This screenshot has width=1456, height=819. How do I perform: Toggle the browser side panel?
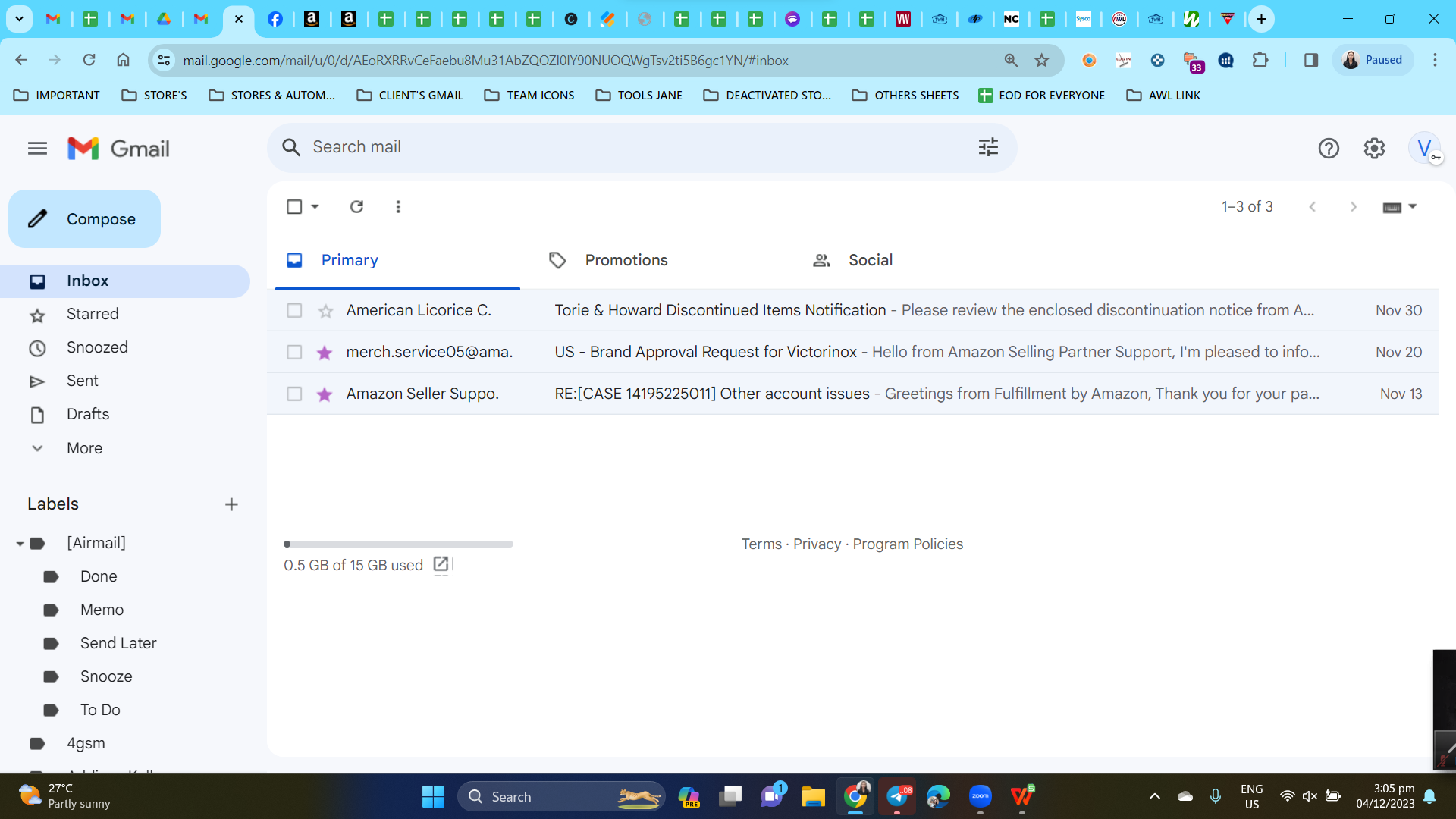(1311, 60)
